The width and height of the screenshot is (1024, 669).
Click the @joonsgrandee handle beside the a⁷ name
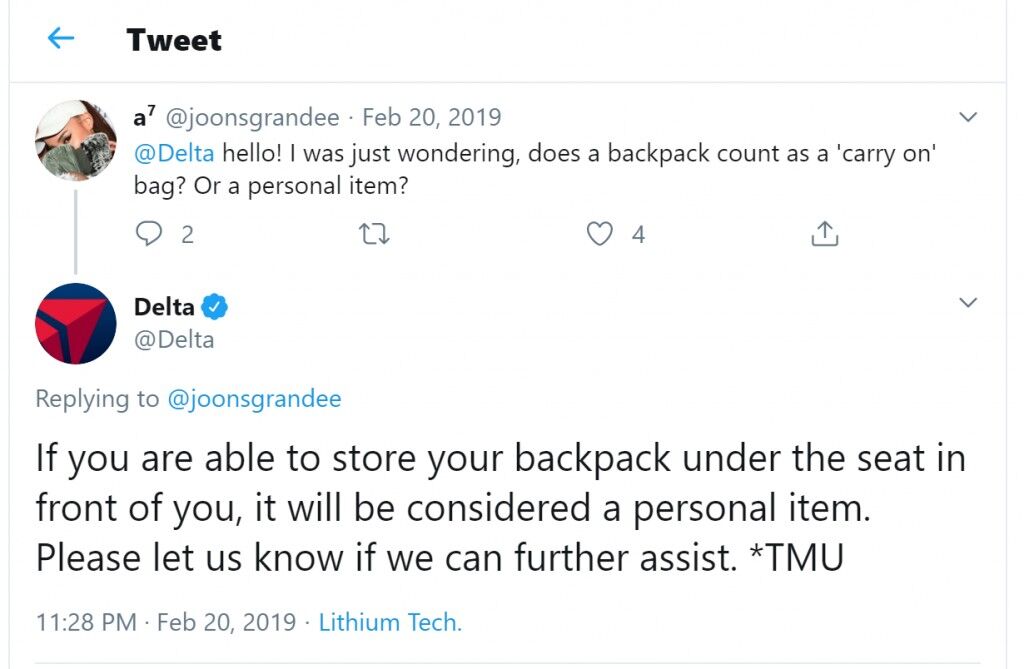pyautogui.click(x=253, y=118)
